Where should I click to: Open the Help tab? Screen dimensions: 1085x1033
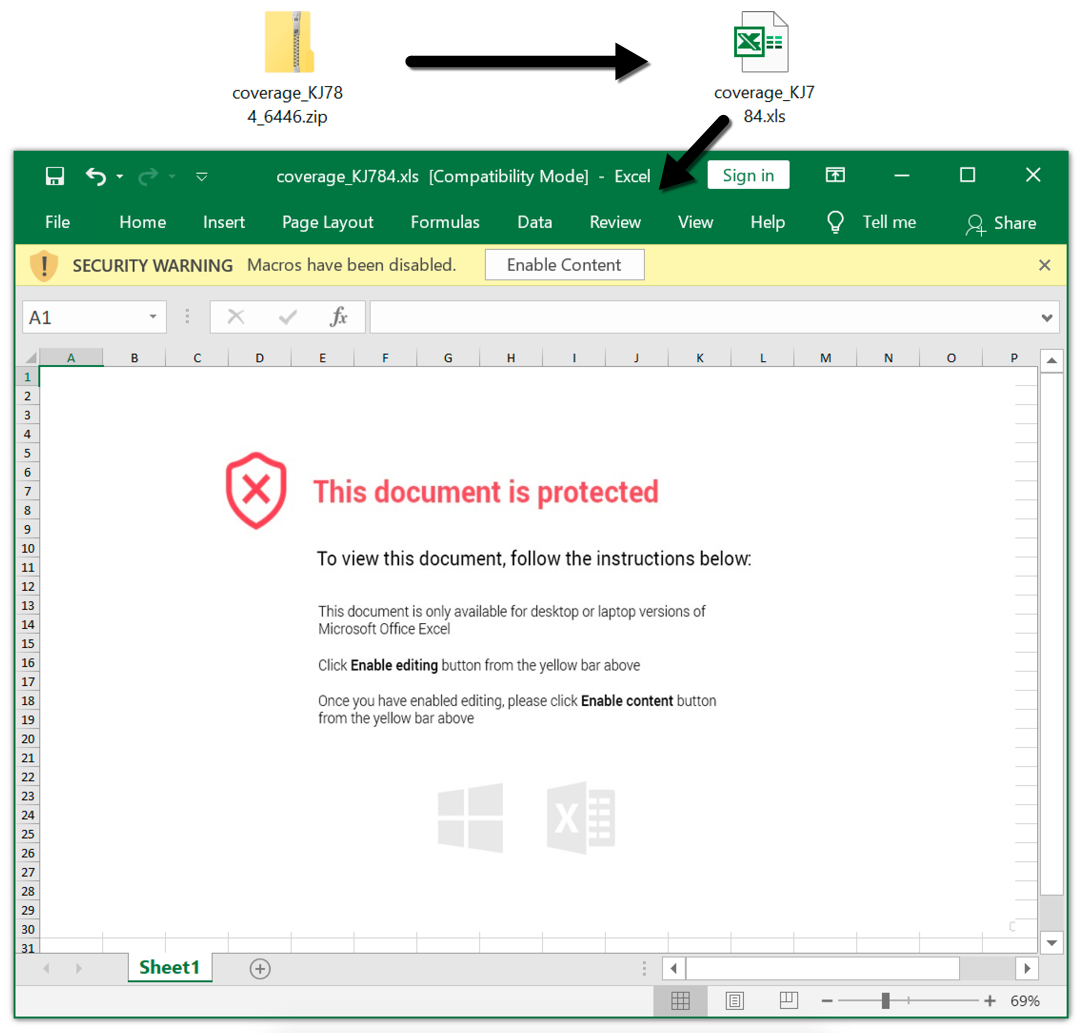click(767, 222)
